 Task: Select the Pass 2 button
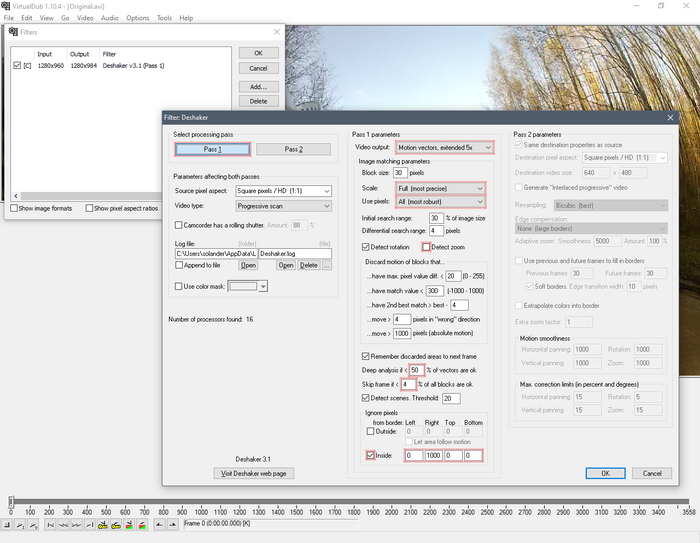(293, 149)
